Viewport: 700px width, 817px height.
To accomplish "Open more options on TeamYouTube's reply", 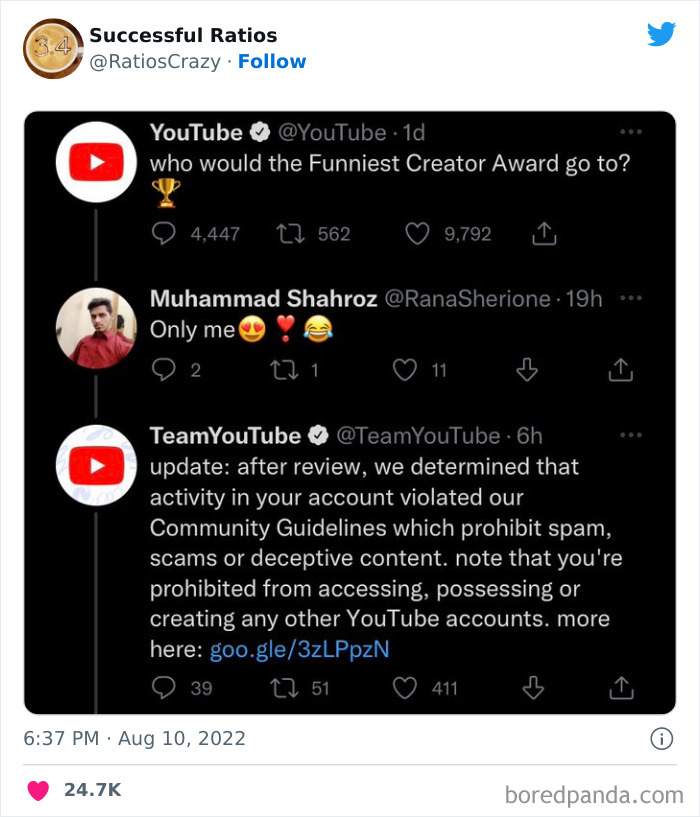I will click(630, 436).
